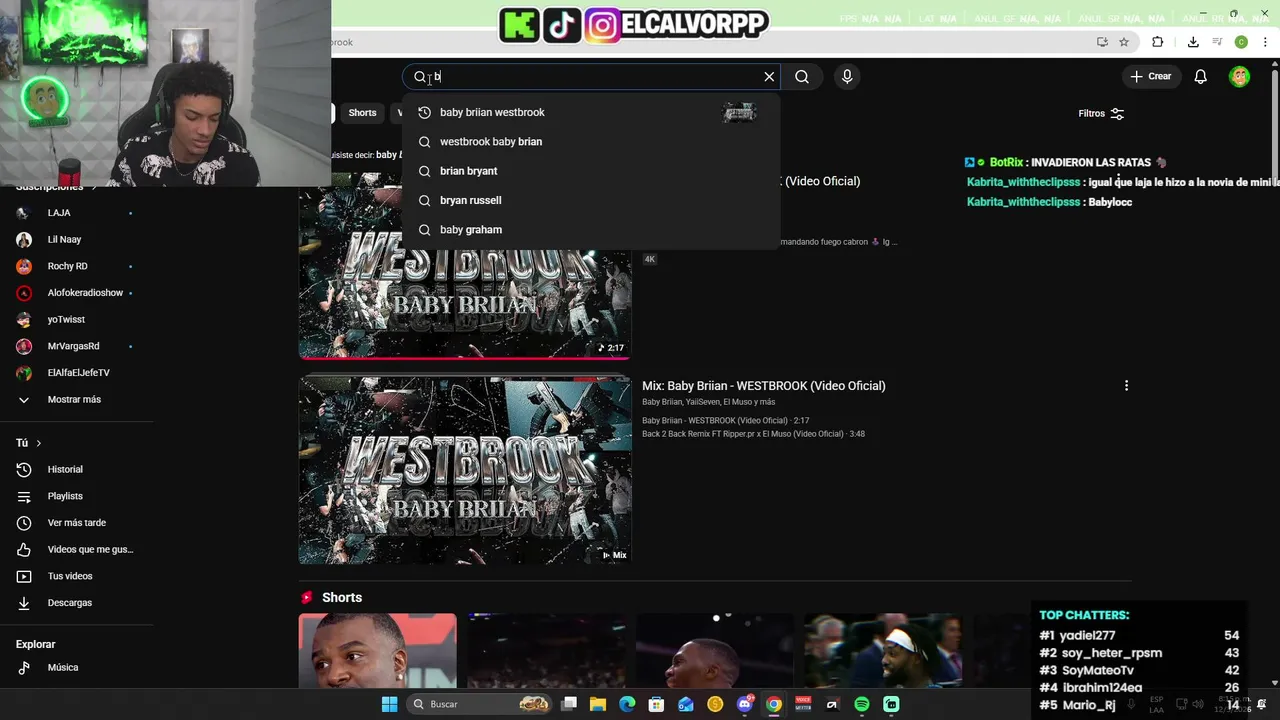
Task: Select suggestion 'brian bryant'
Action: 590,171
